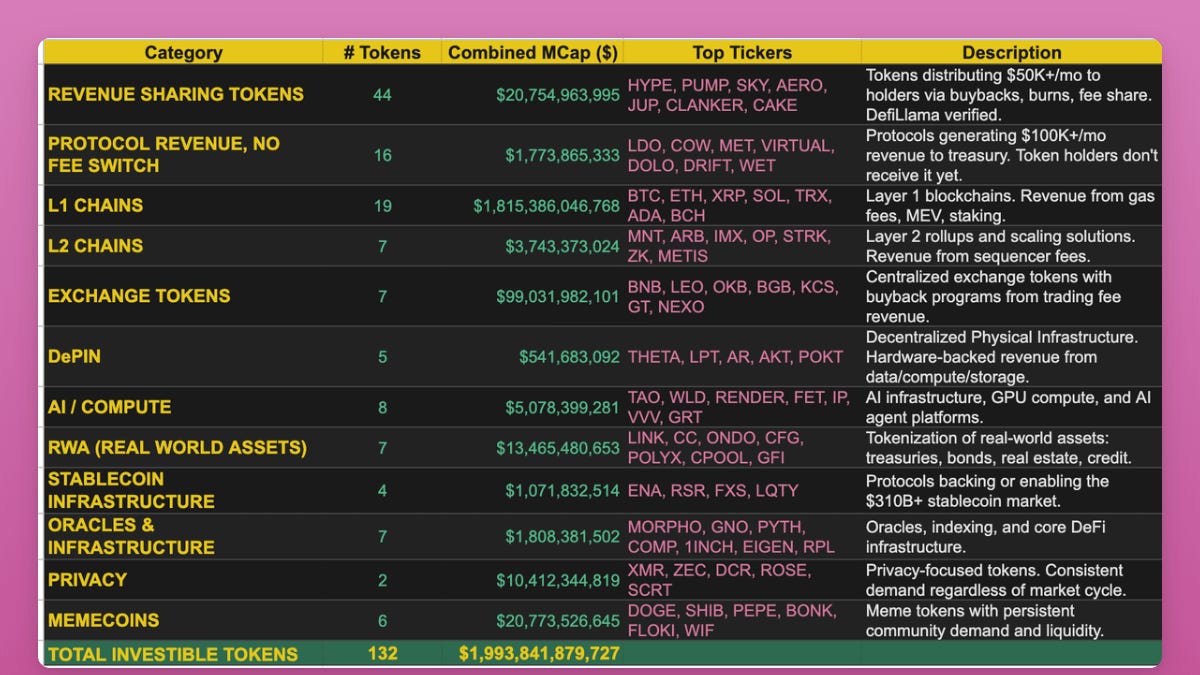Screen dimensions: 1200x675
Task: Click the PRIVACY category cell
Action: point(183,580)
